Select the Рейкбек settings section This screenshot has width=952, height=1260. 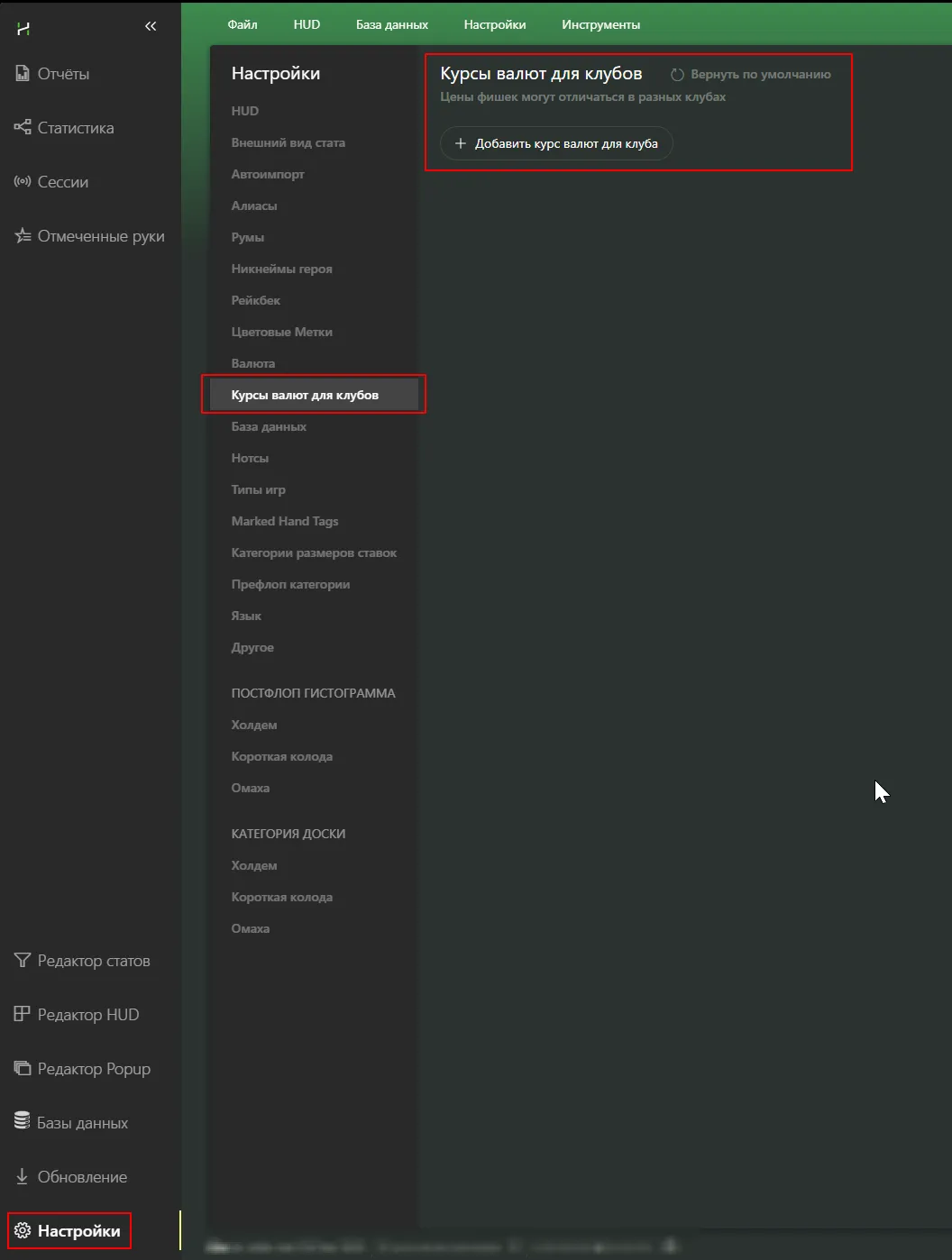pos(255,300)
